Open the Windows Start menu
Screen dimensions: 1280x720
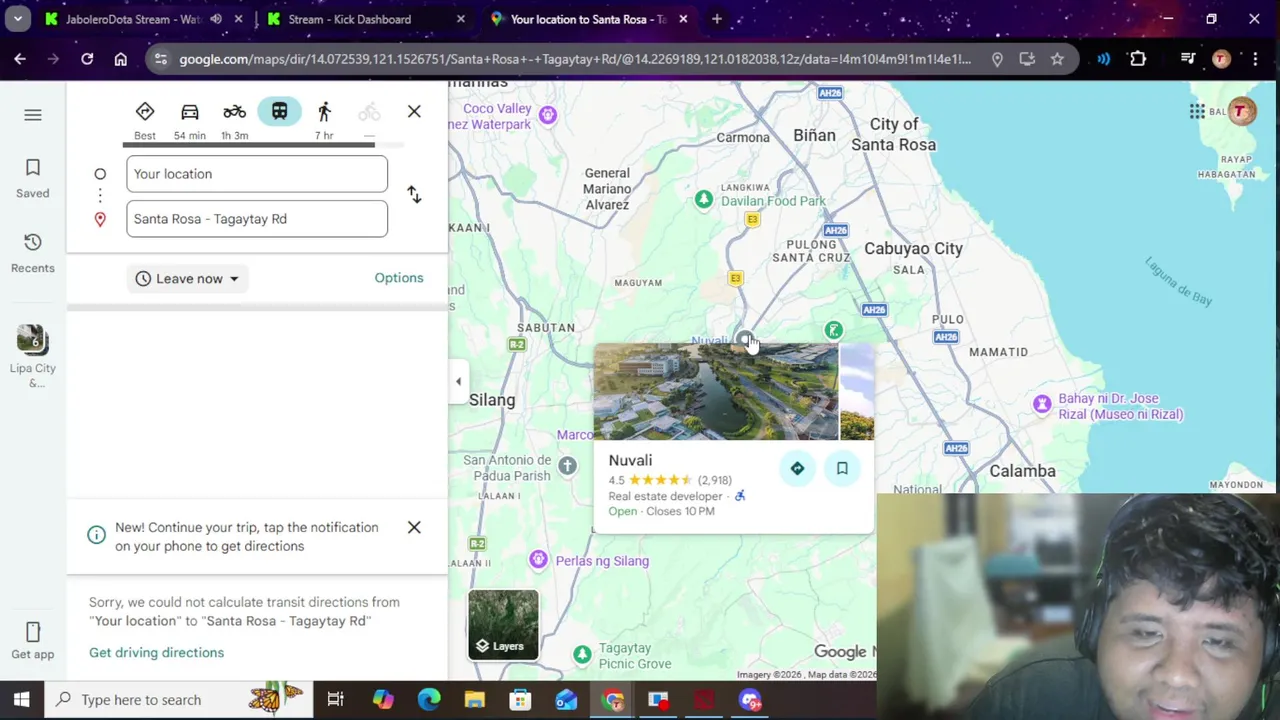21,700
